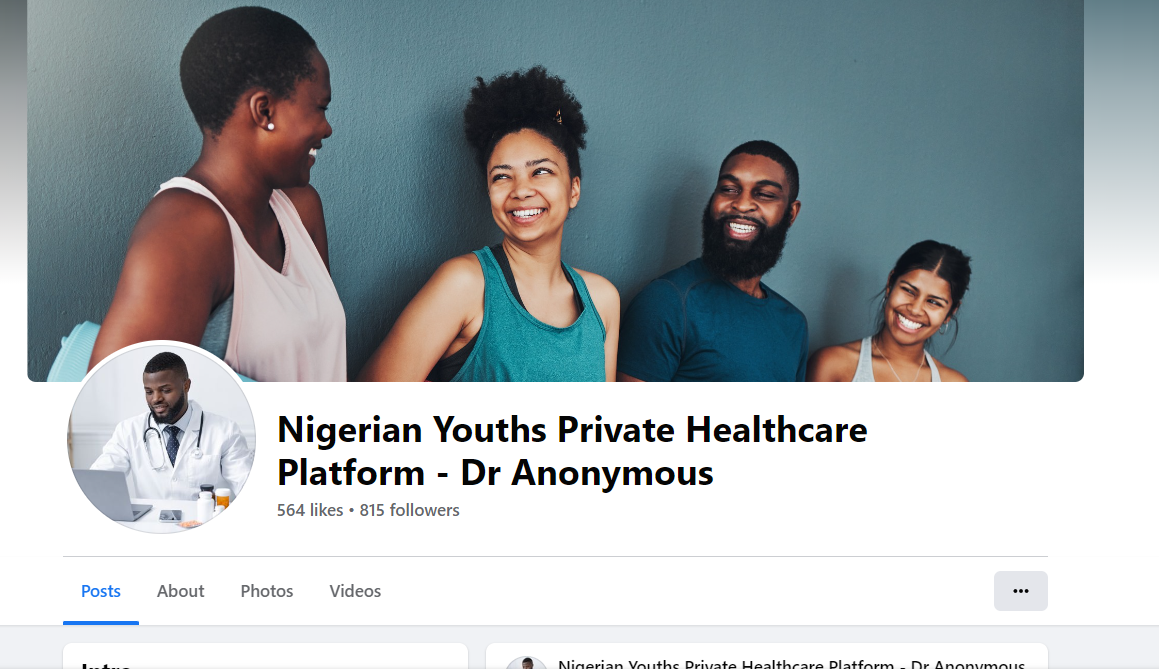The height and width of the screenshot is (669, 1159).
Task: Select the Posts tab
Action: pos(101,591)
